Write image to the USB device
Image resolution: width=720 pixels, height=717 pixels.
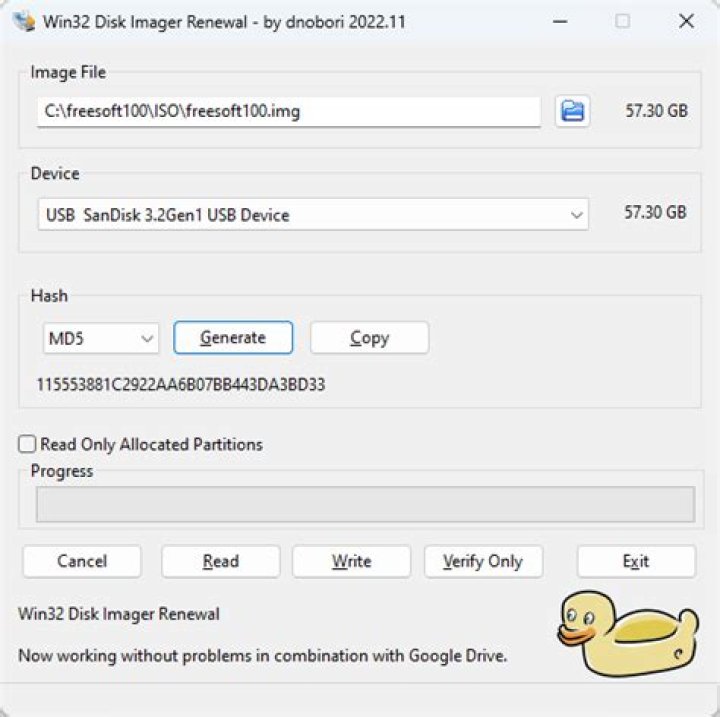coord(351,561)
